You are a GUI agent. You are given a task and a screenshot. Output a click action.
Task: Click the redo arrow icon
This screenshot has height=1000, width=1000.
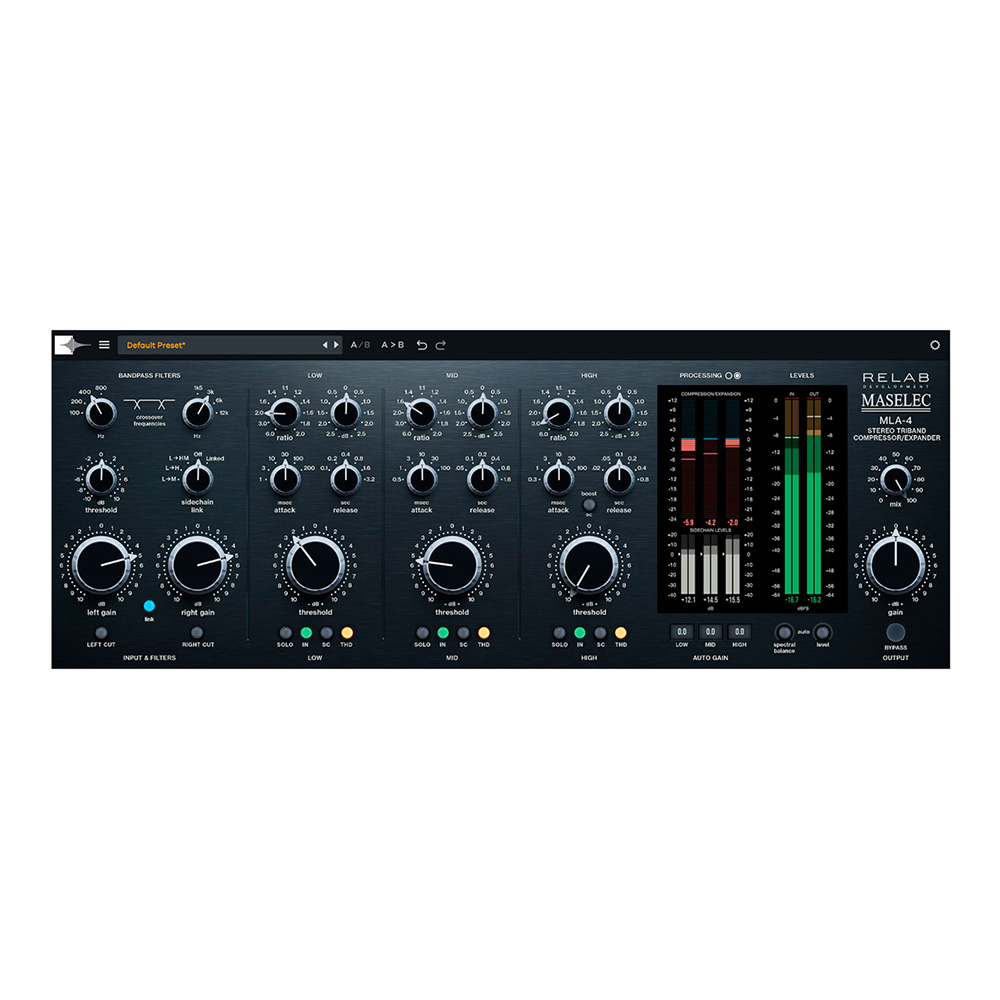click(440, 345)
